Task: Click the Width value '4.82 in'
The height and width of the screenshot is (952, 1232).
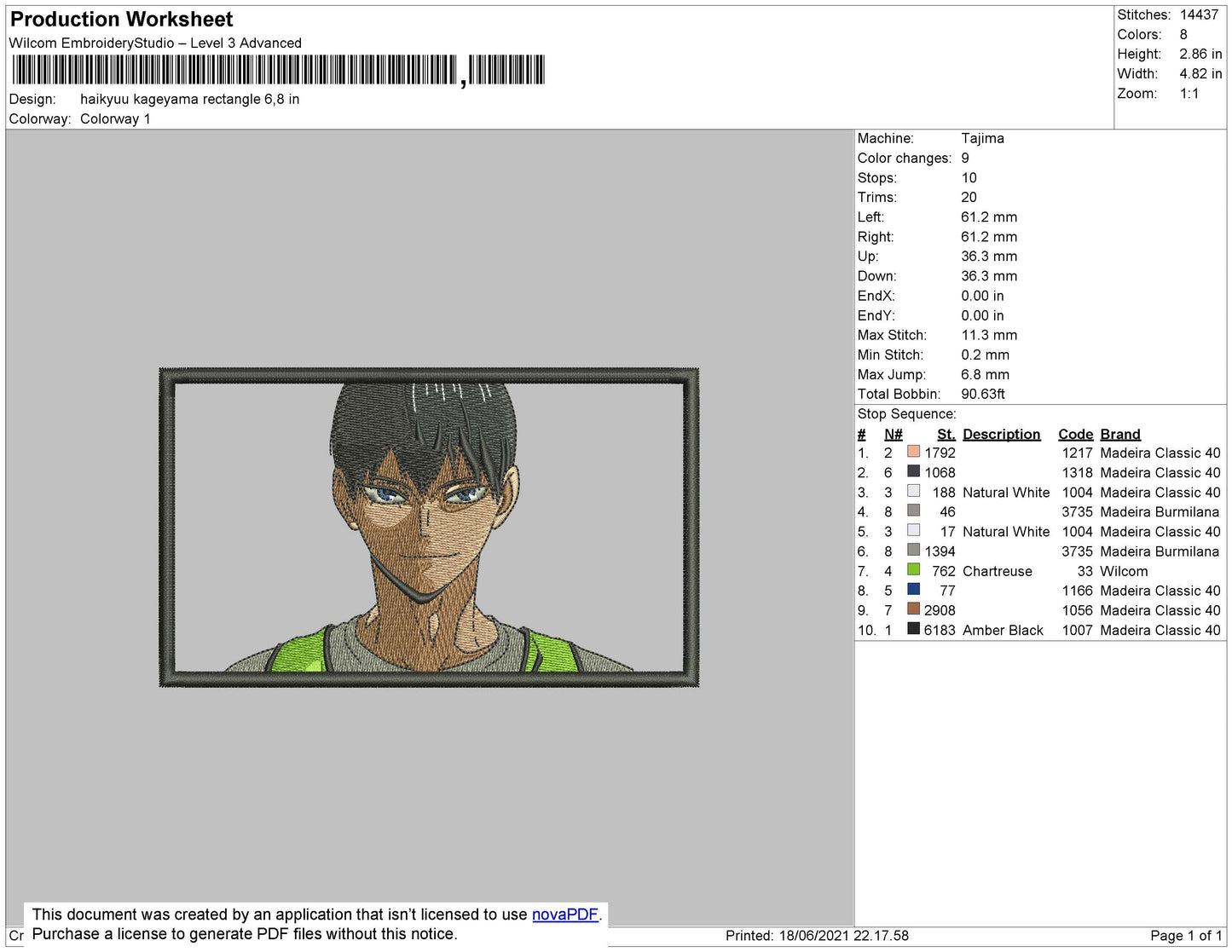Action: (1200, 73)
